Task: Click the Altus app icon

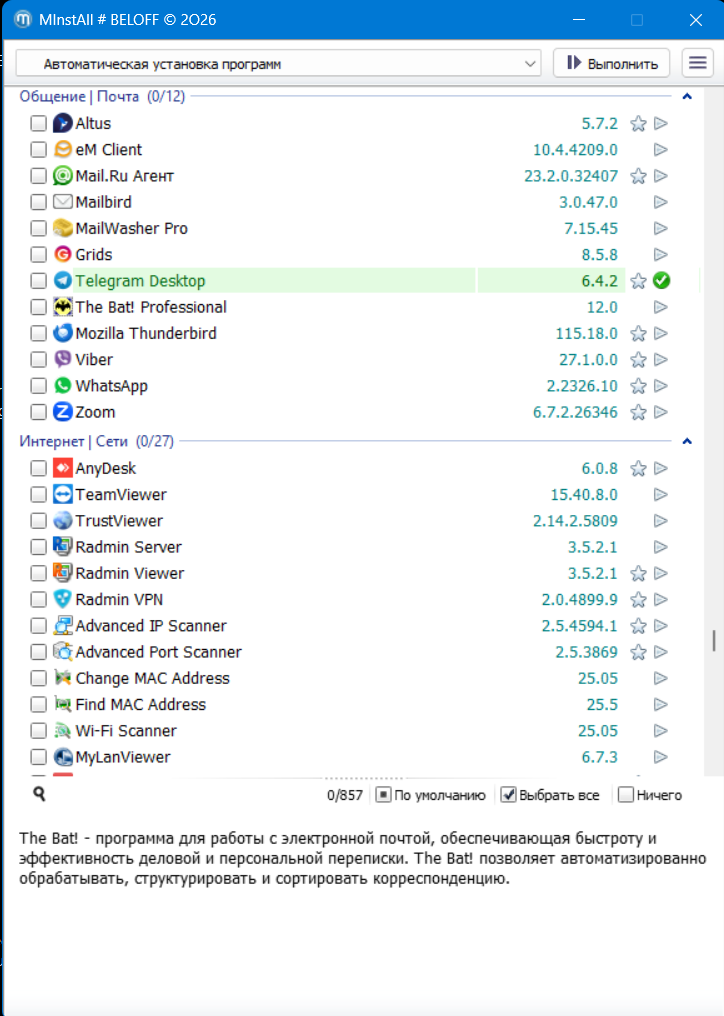Action: tap(62, 123)
